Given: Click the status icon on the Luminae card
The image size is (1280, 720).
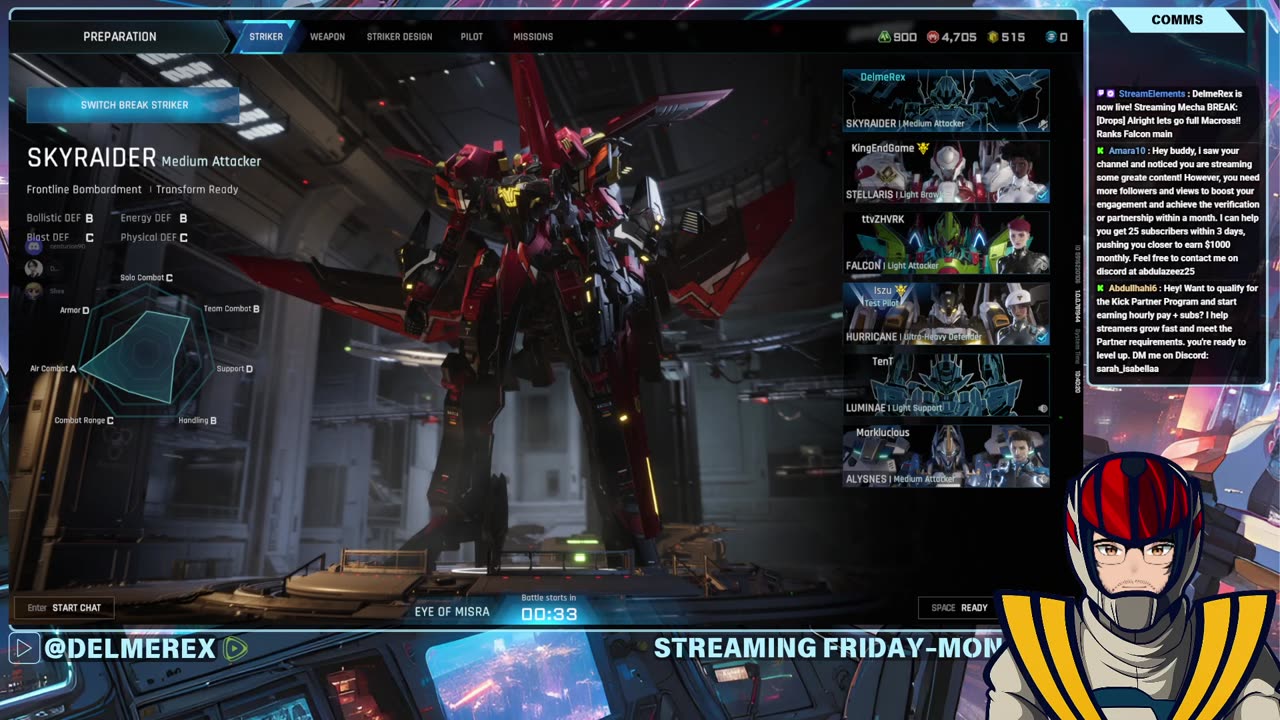Looking at the screenshot, I should (1043, 408).
